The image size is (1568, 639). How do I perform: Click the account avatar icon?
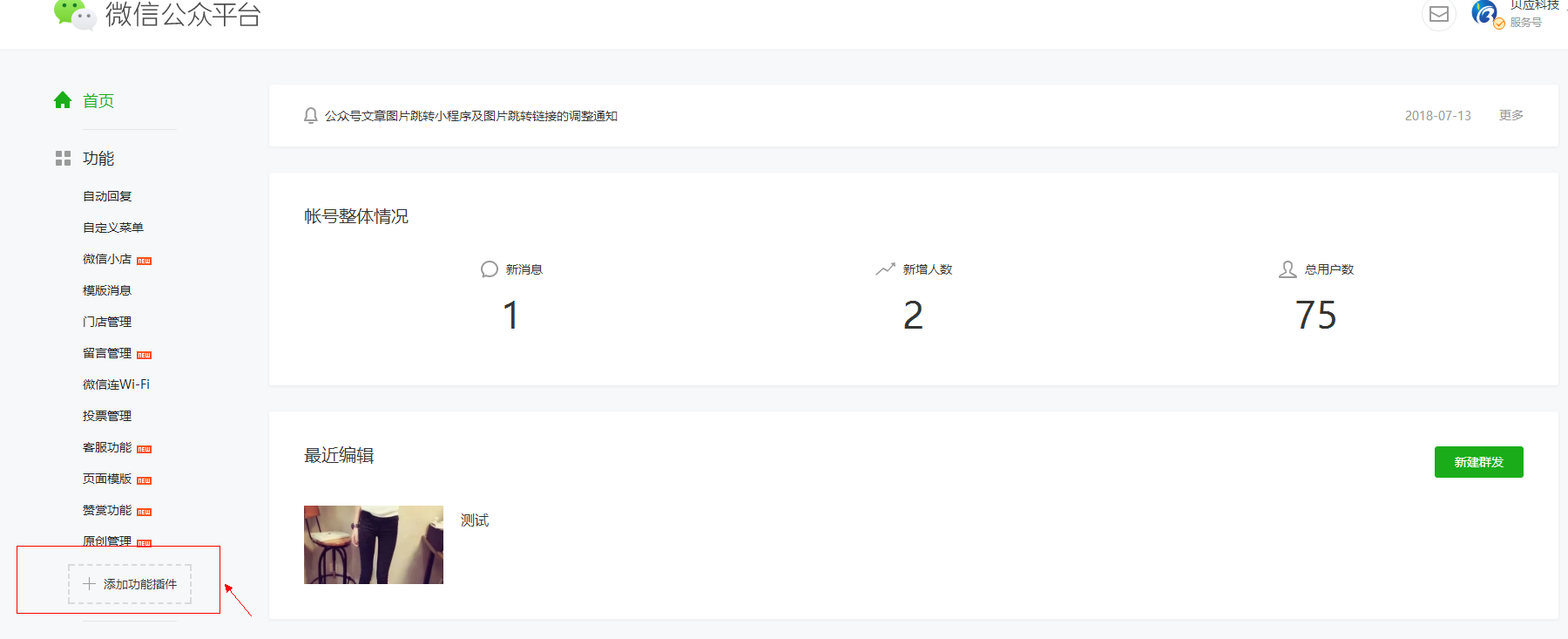[1485, 13]
